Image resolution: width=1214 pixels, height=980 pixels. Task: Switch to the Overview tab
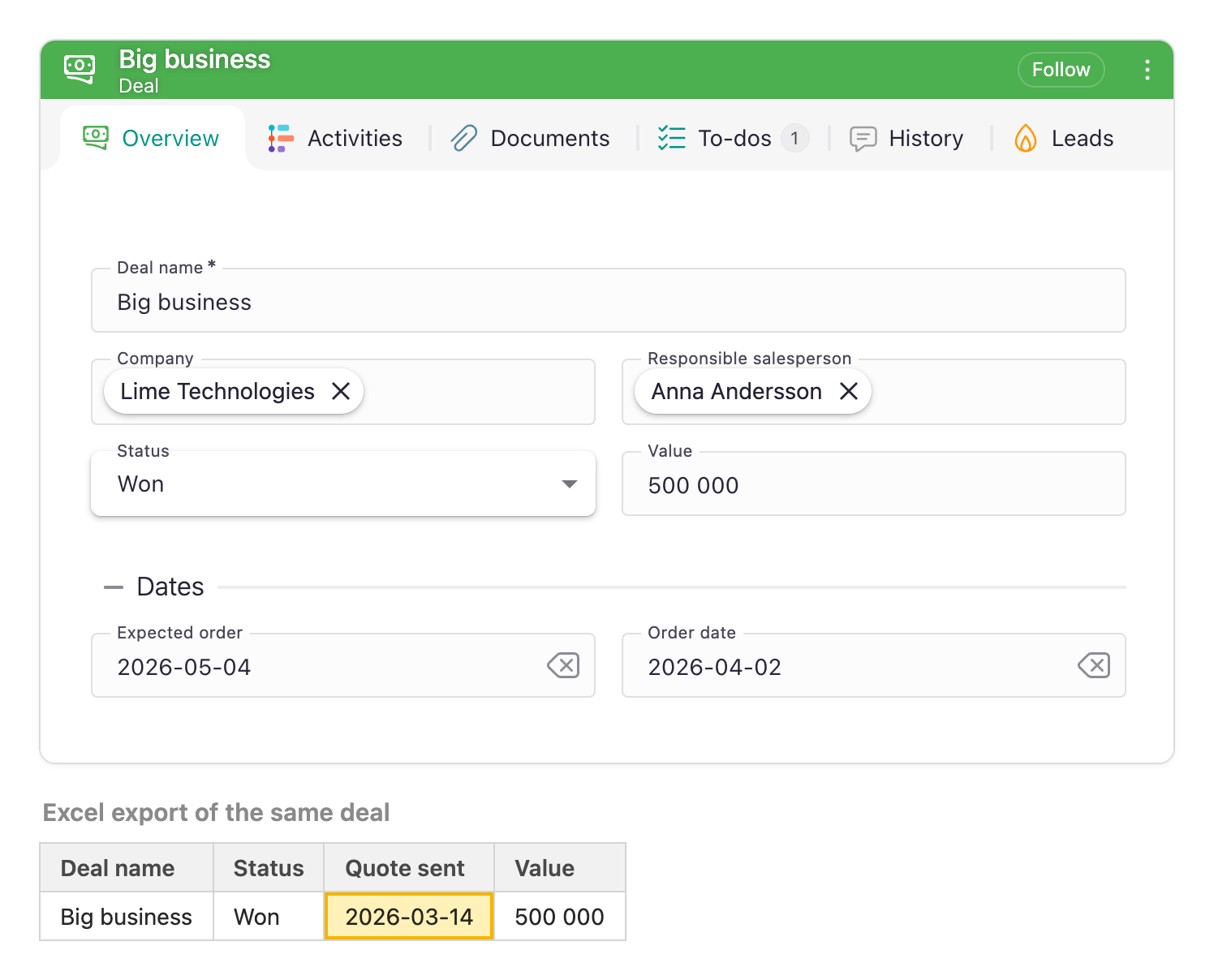152,138
